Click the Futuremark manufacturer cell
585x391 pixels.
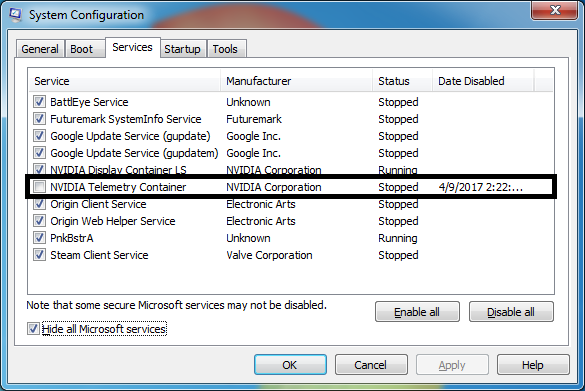click(x=254, y=119)
